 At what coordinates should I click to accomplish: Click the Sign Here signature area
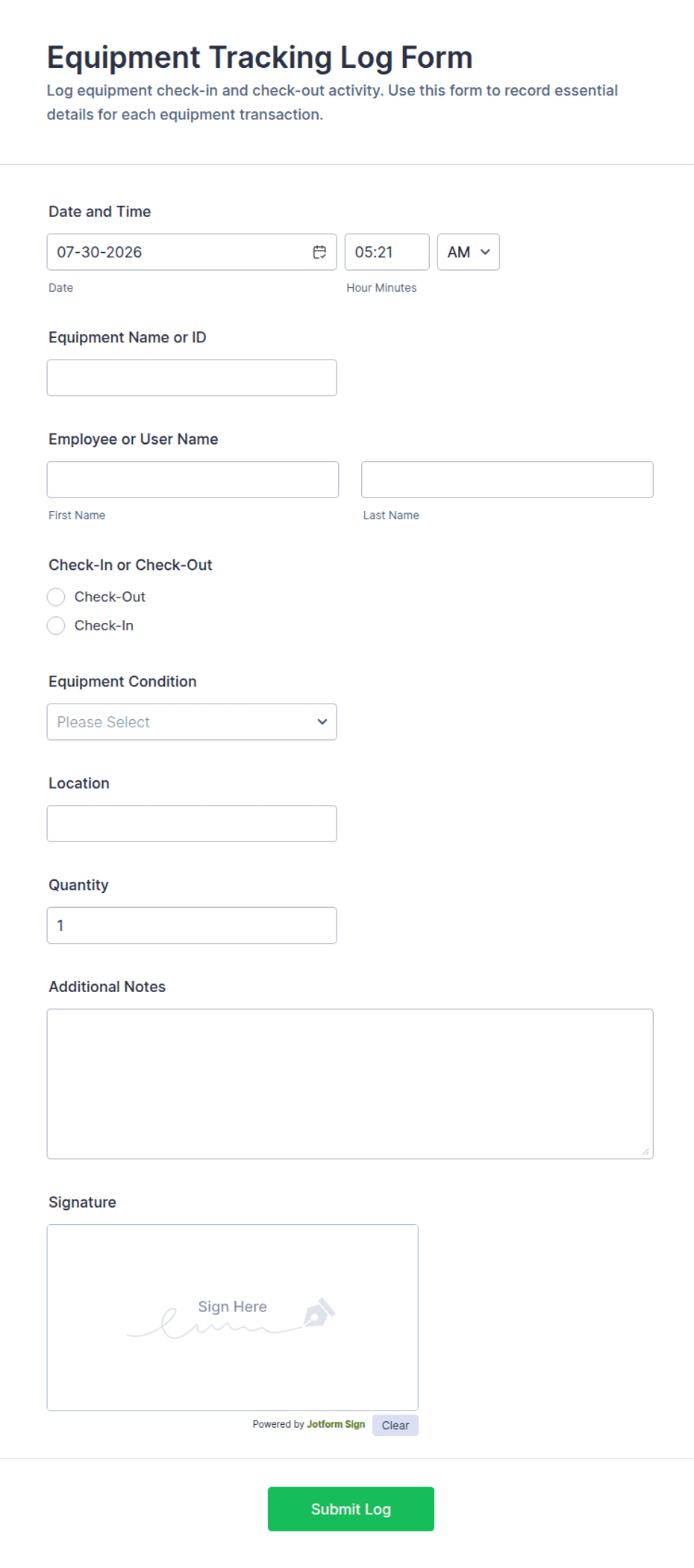[x=233, y=1317]
